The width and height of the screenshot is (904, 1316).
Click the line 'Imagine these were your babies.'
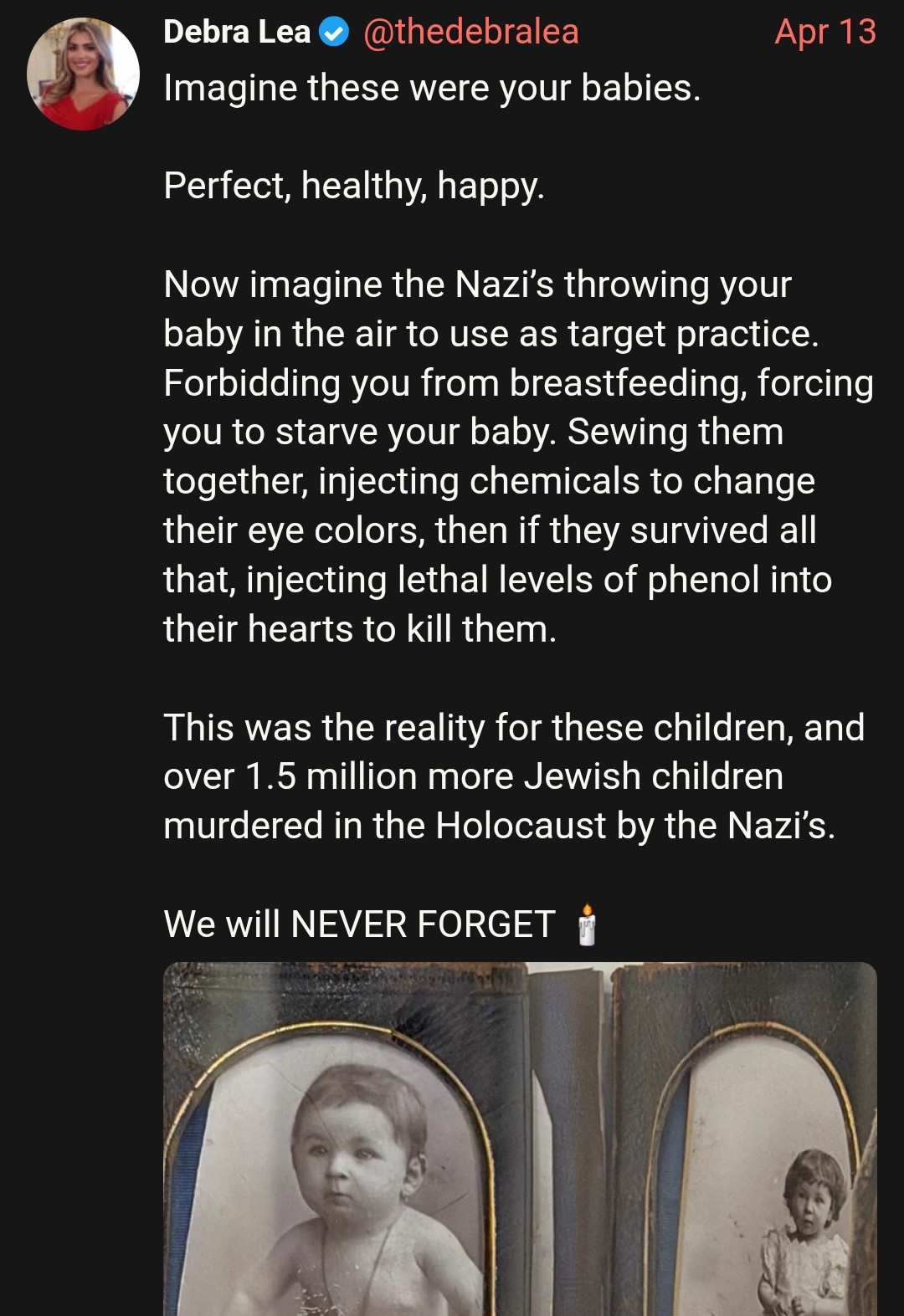(x=432, y=88)
